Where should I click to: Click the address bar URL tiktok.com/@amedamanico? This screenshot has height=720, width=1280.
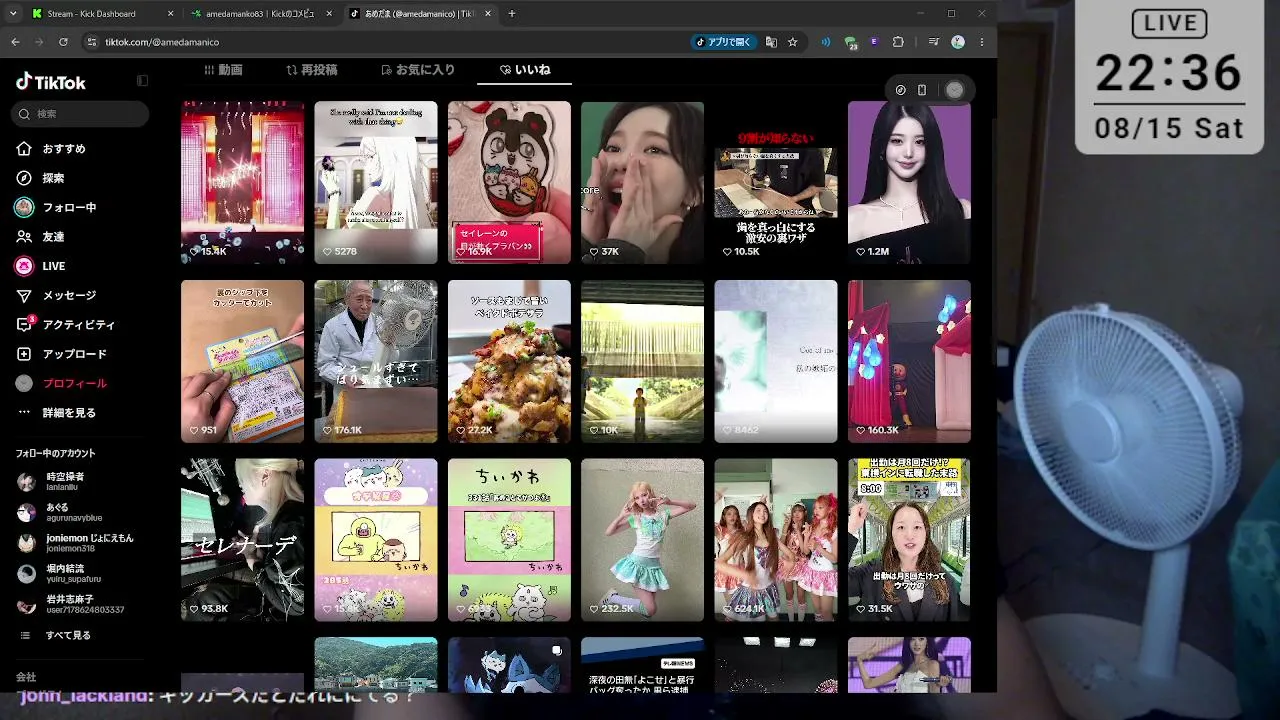pos(162,42)
